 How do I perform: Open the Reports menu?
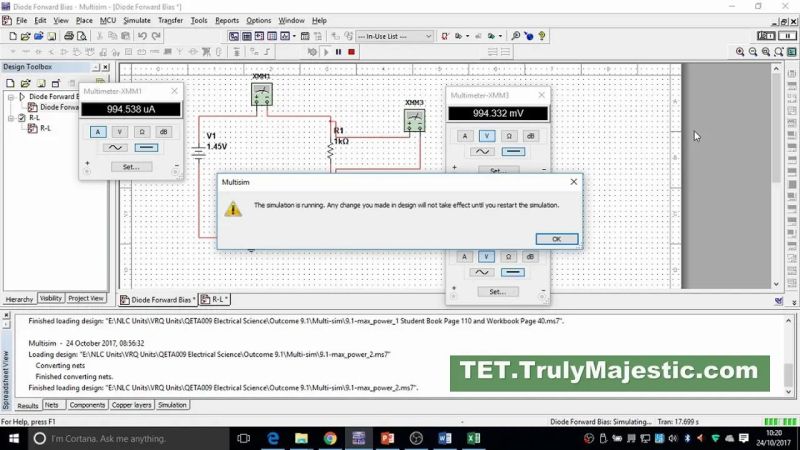coord(227,20)
